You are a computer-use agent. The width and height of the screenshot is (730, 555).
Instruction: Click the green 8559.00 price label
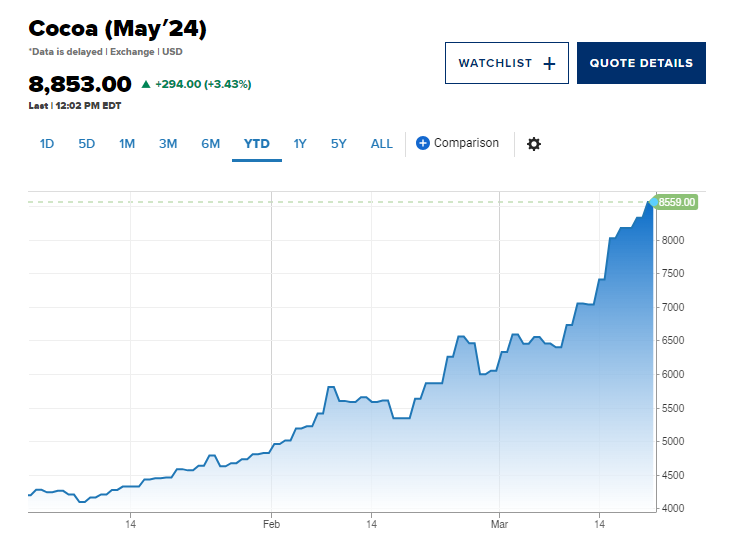pos(677,202)
